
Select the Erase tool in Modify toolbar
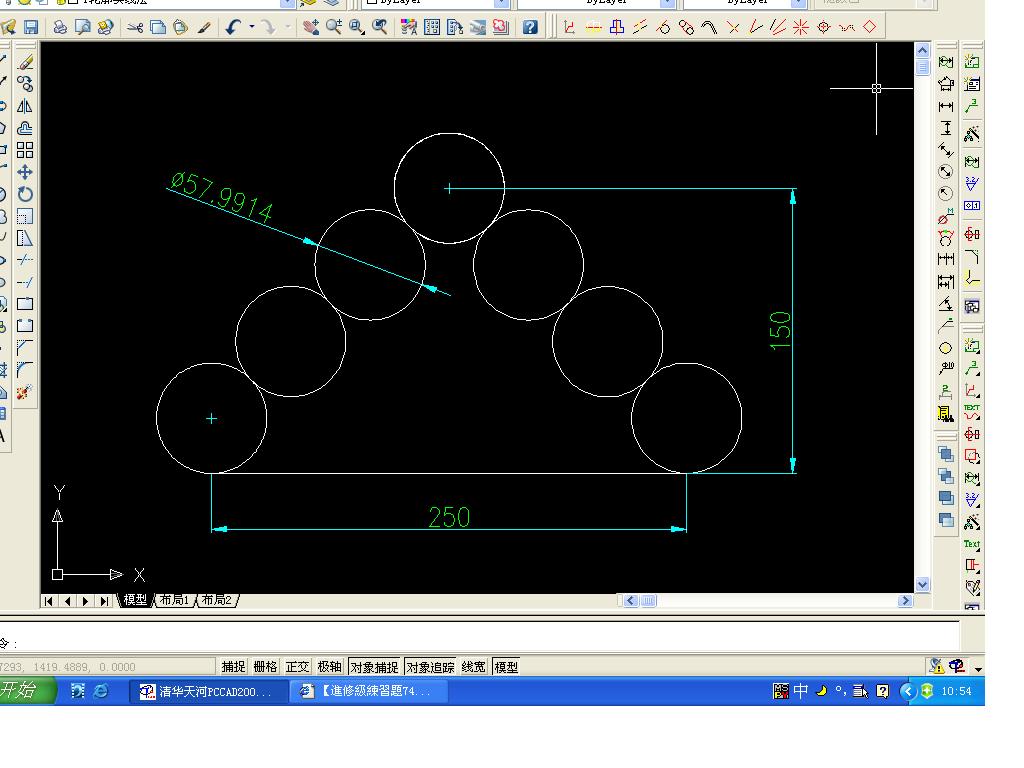pyautogui.click(x=25, y=62)
